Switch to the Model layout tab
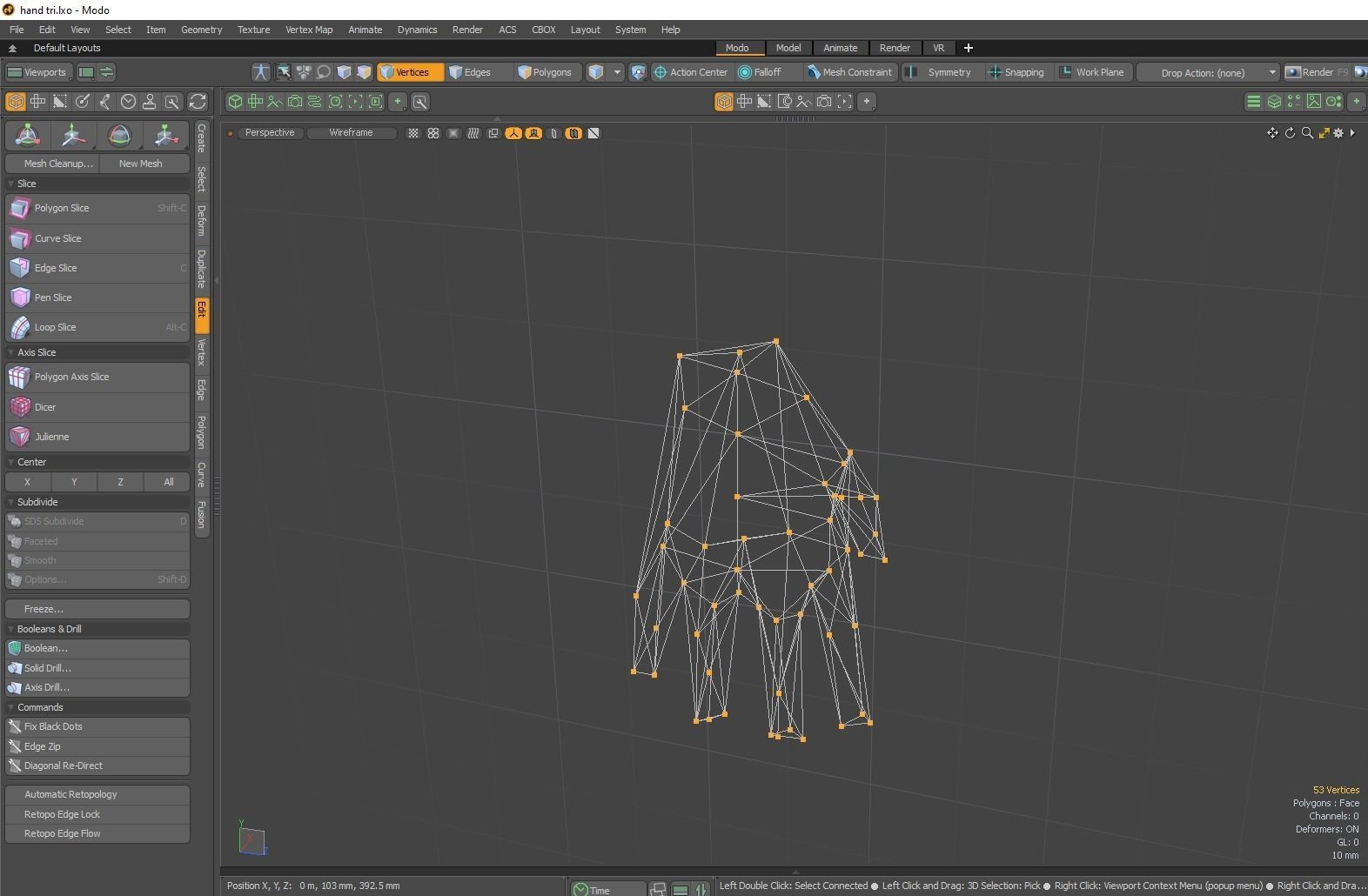Screen dimensions: 1368x896 pyautogui.click(x=788, y=48)
